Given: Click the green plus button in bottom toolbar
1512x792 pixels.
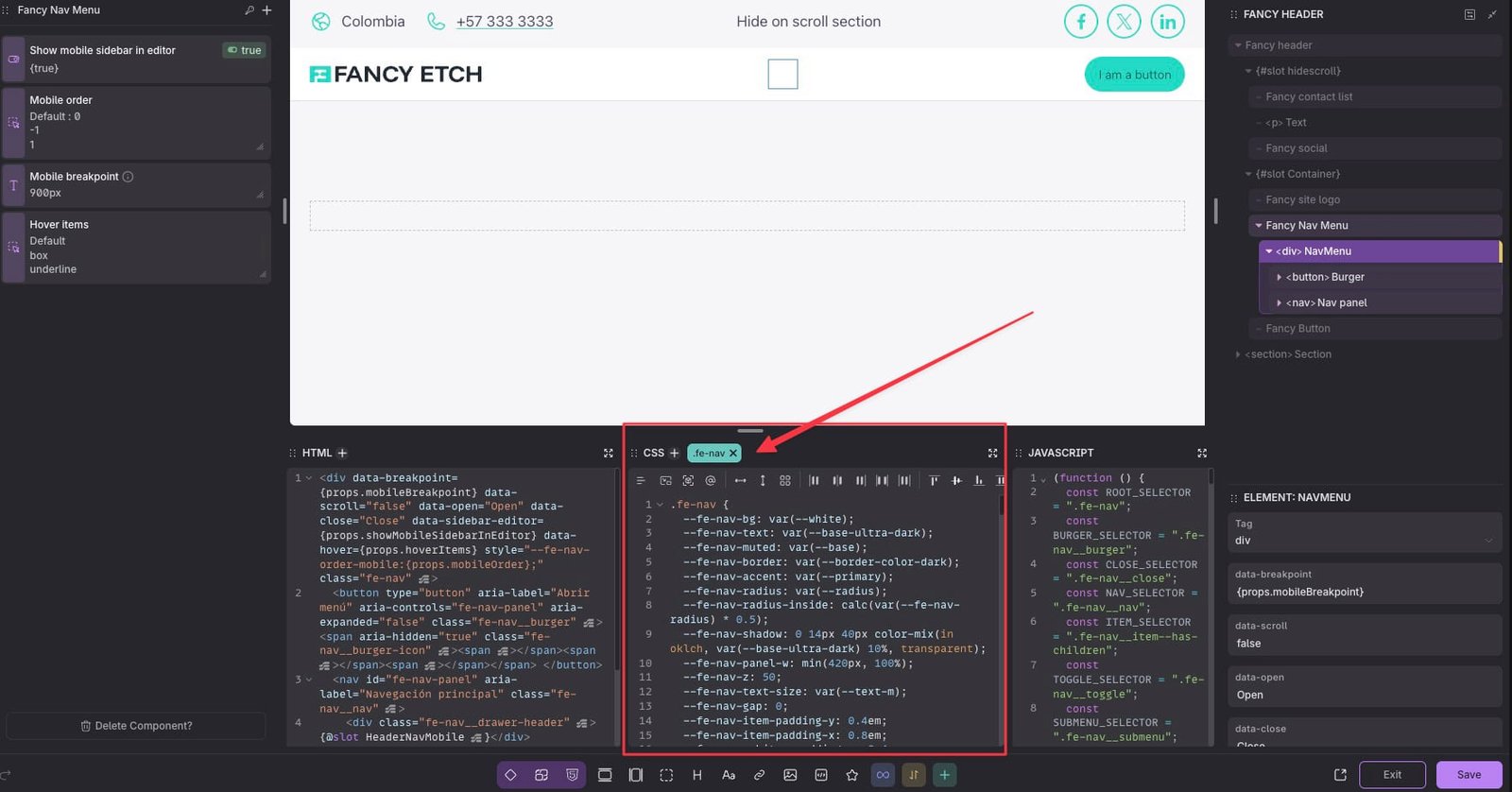Looking at the screenshot, I should point(944,775).
